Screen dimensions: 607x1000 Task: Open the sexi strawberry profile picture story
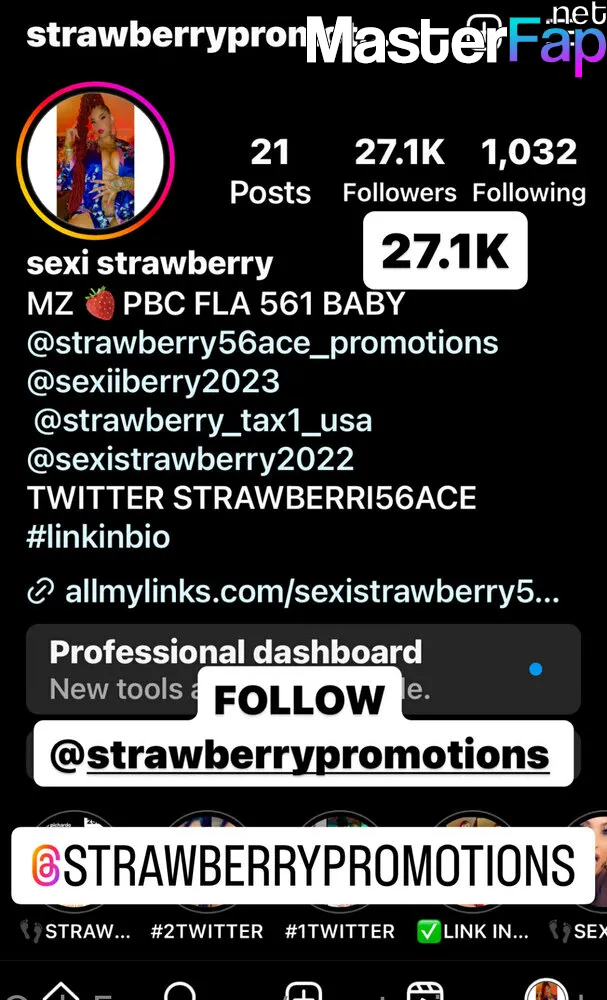(96, 161)
